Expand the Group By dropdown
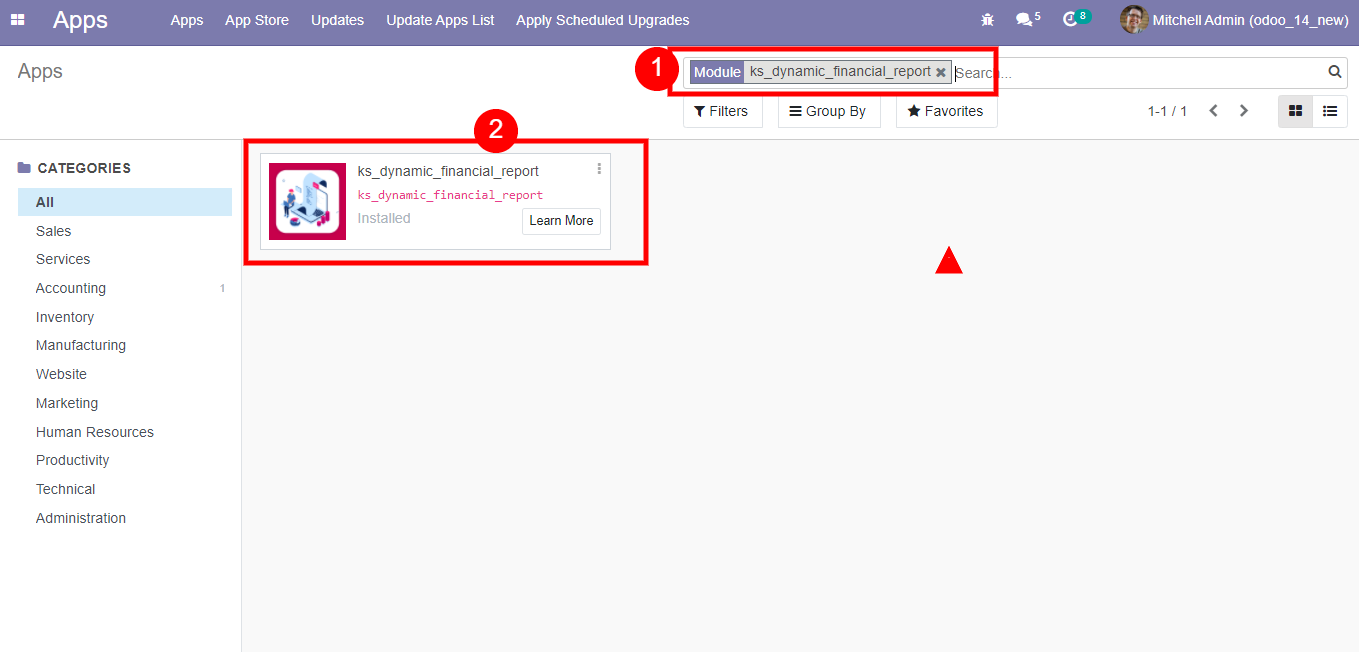The height and width of the screenshot is (652, 1359). [828, 111]
